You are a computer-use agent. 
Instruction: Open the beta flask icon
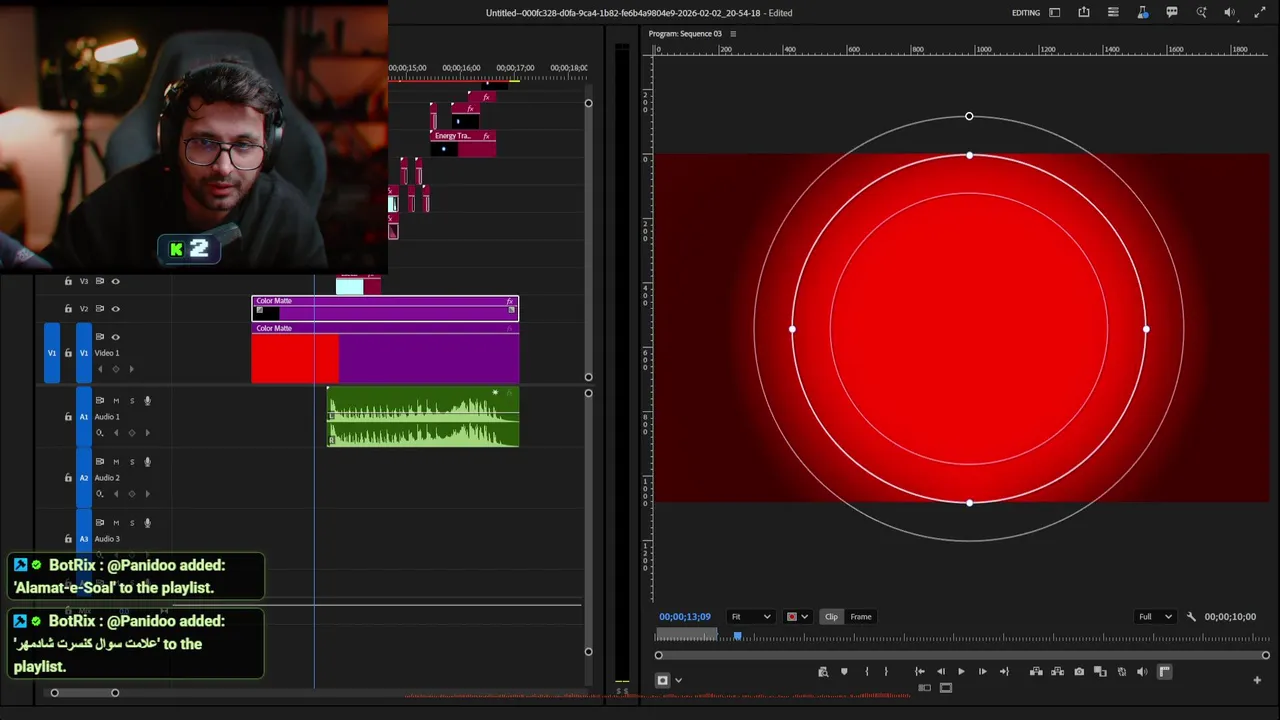pos(1143,13)
